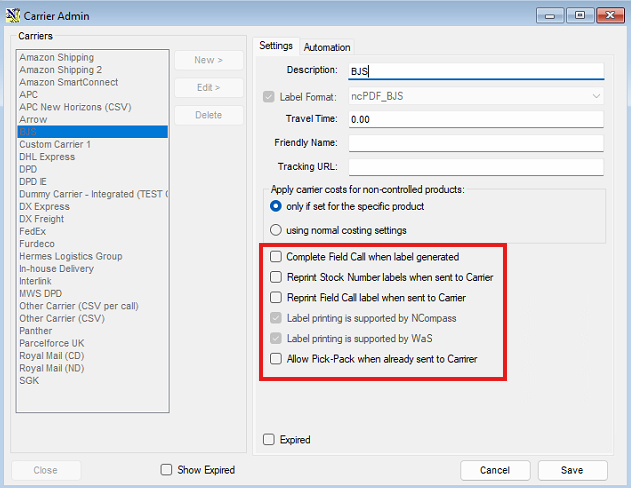Click the Tracking URL field
Image resolution: width=631 pixels, height=488 pixels.
tap(476, 167)
